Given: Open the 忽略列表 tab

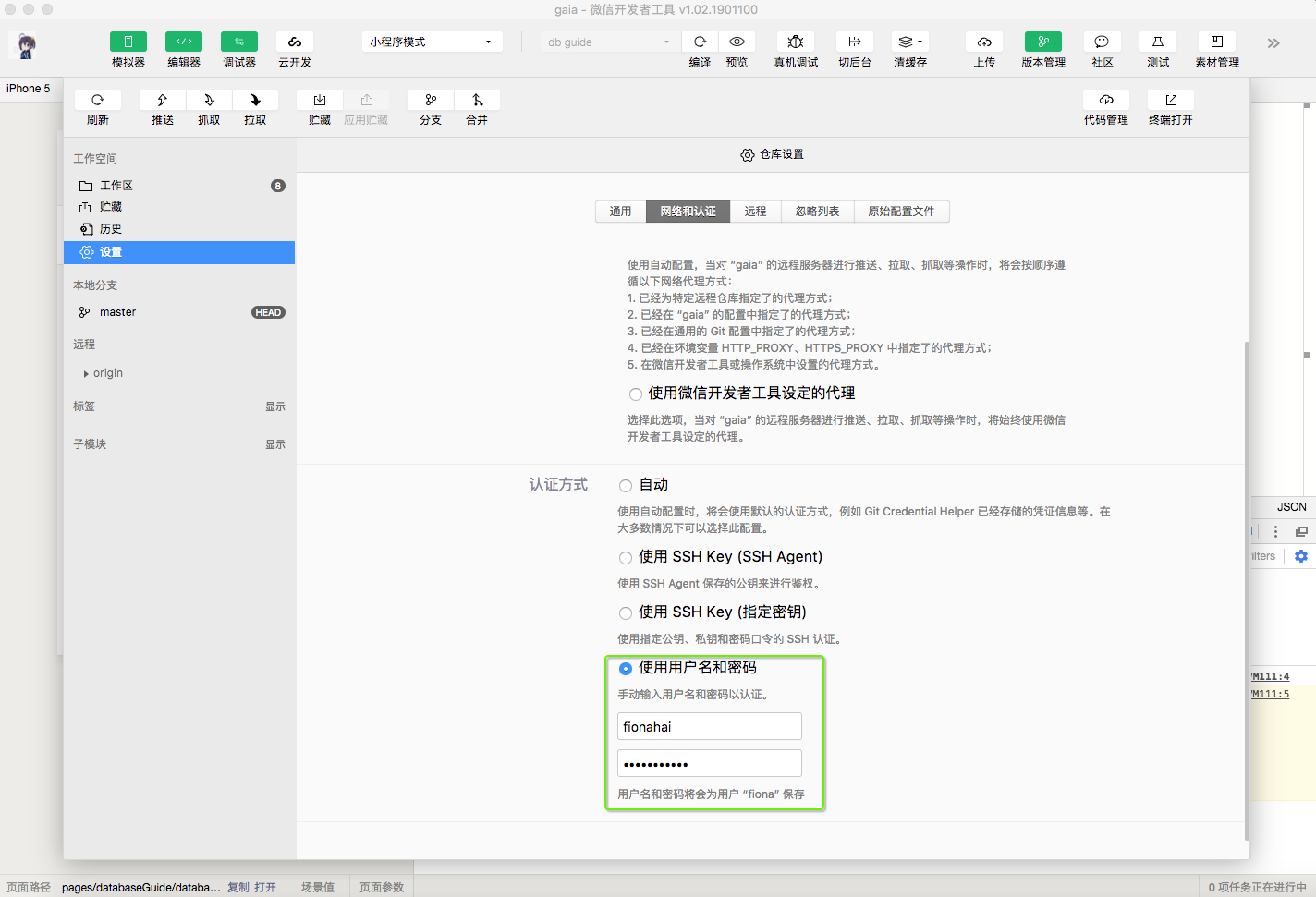Looking at the screenshot, I should click(x=817, y=212).
